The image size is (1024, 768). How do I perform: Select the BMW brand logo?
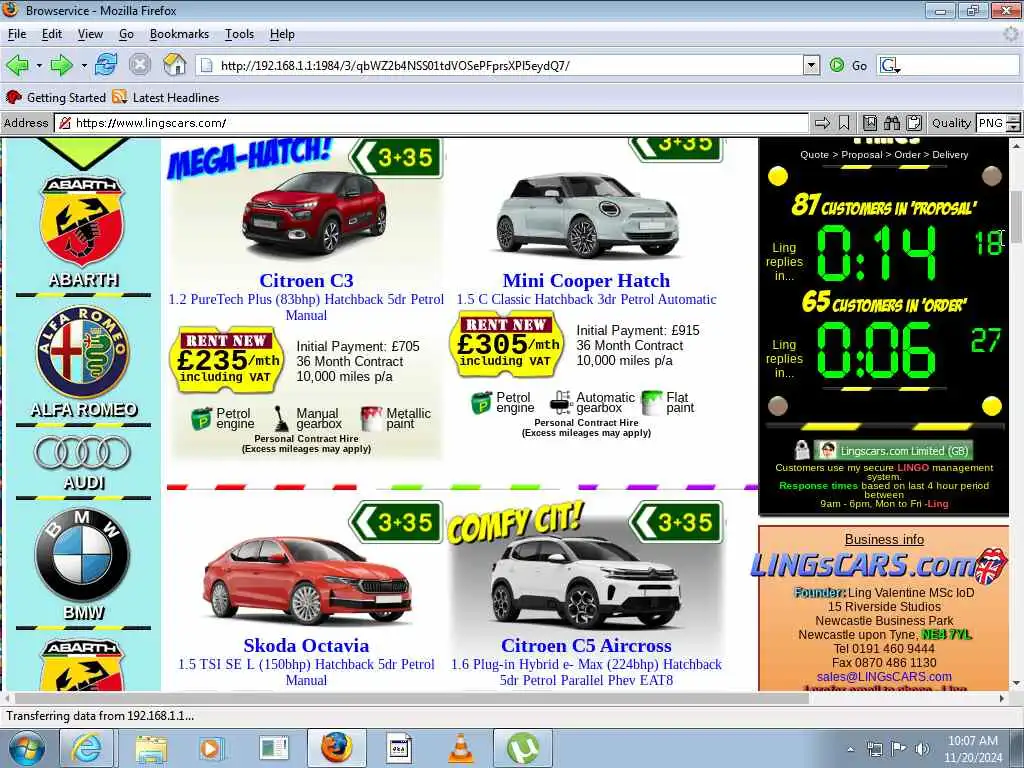pyautogui.click(x=82, y=555)
